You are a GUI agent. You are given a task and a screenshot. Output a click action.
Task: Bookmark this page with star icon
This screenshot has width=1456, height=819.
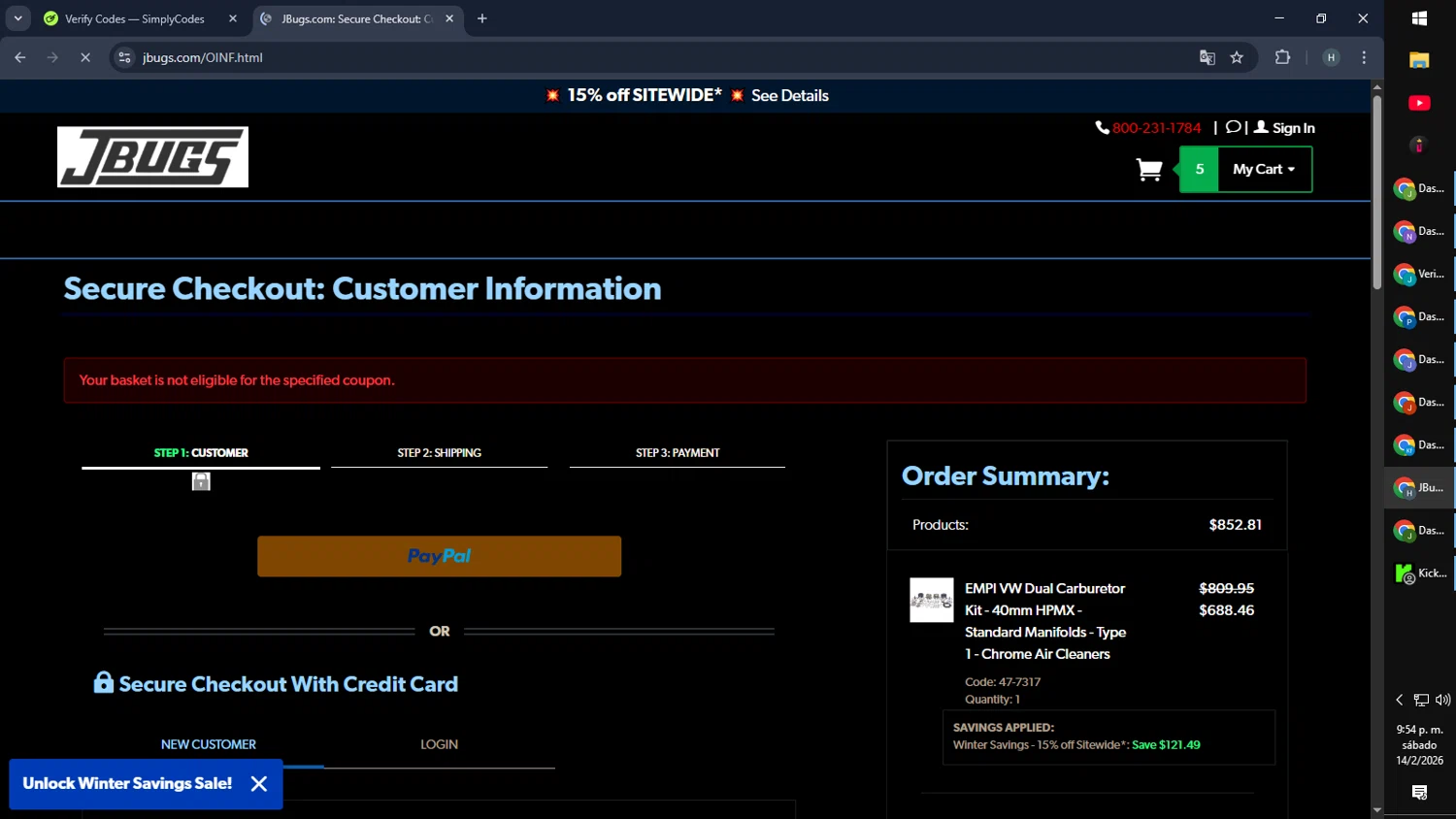click(x=1237, y=57)
